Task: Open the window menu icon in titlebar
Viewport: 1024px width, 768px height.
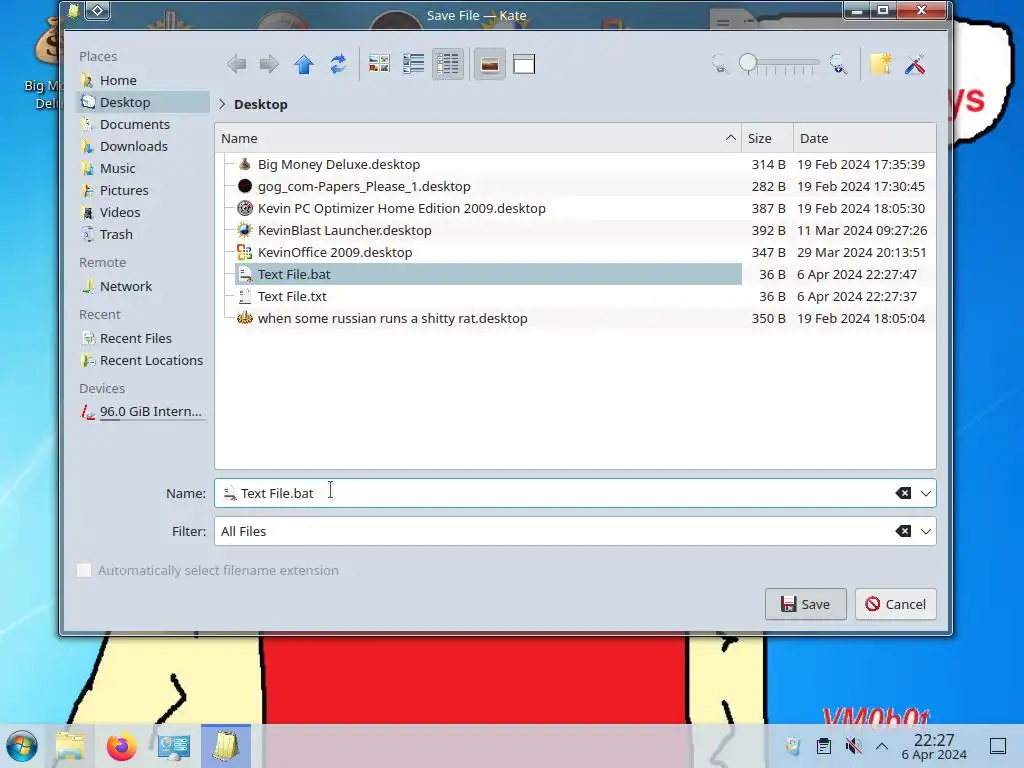Action: coord(74,10)
